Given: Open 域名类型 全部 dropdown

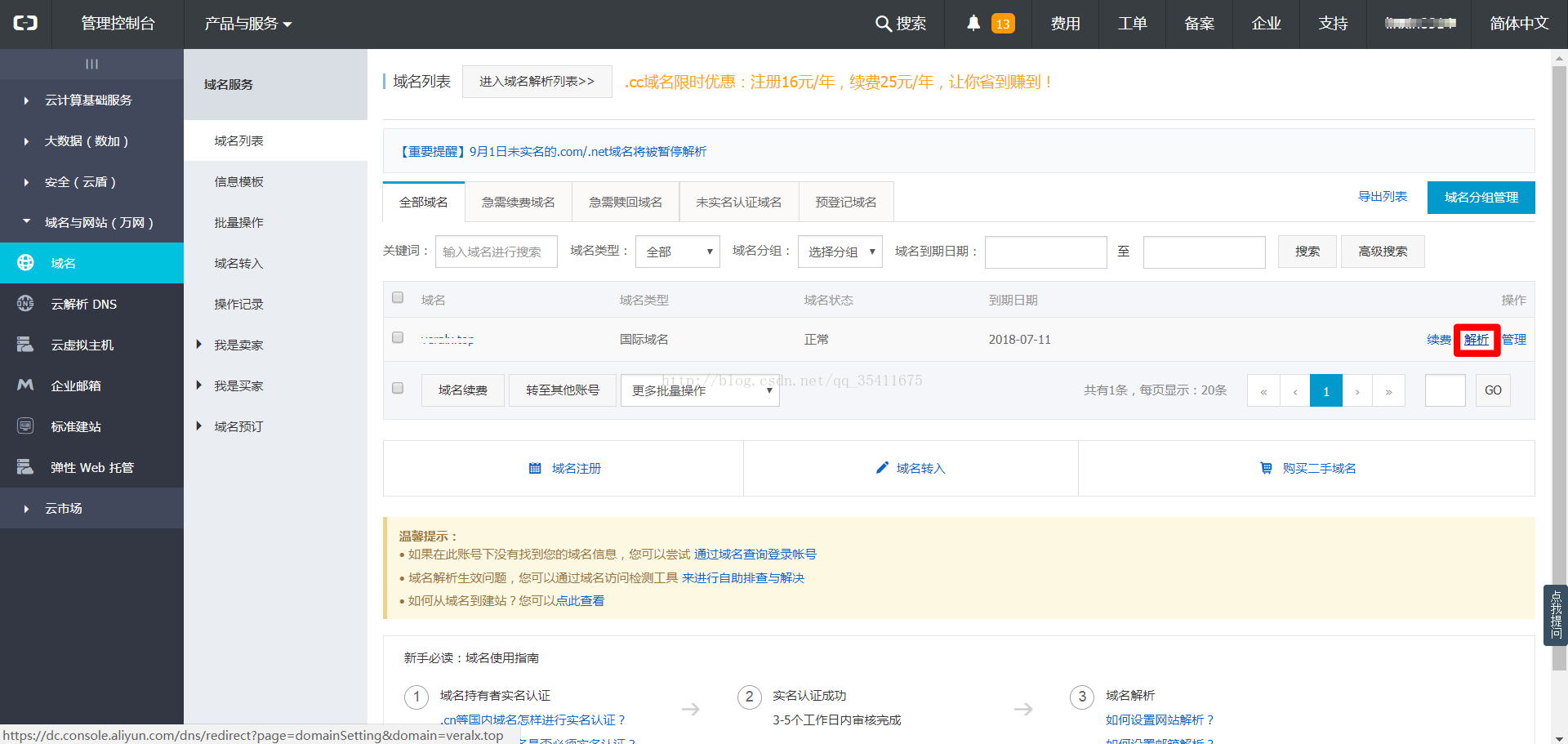Looking at the screenshot, I should (x=678, y=252).
